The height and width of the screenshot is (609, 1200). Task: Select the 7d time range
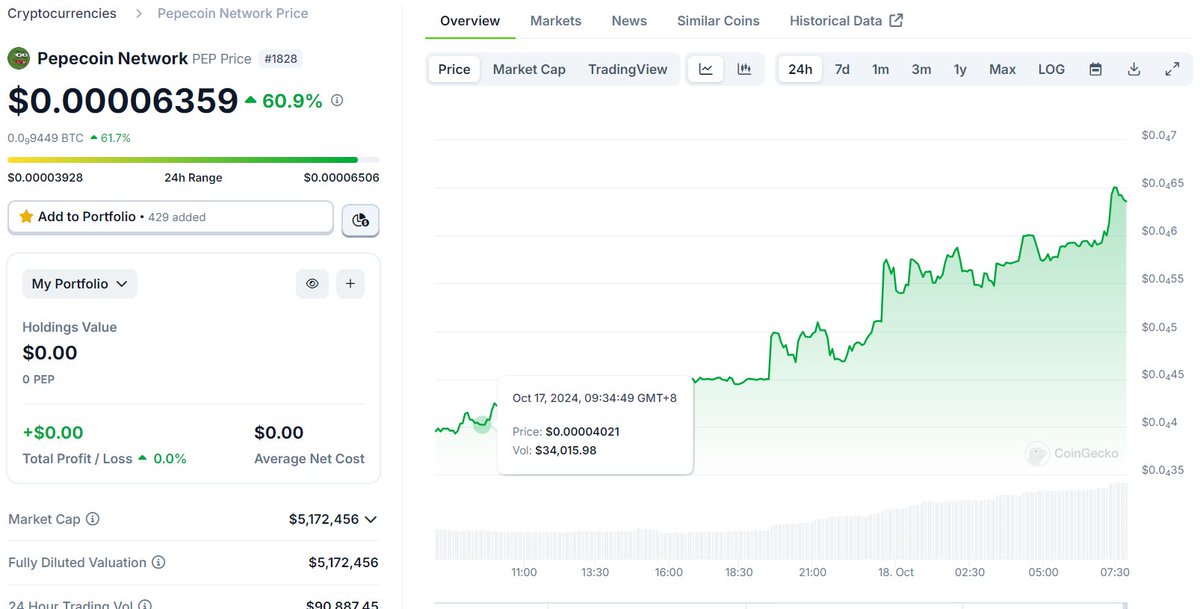click(x=842, y=69)
